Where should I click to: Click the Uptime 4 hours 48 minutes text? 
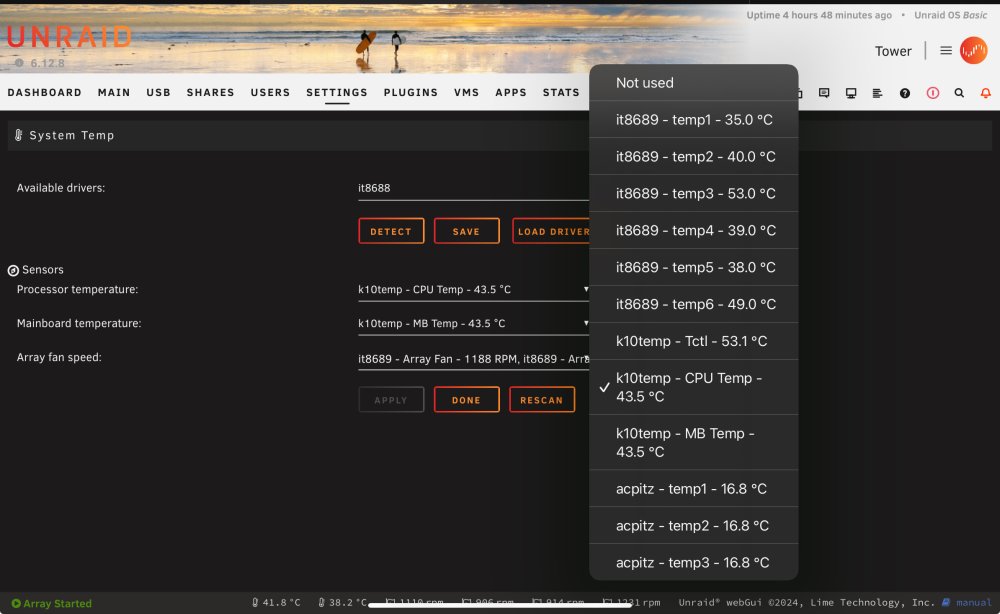[819, 15]
